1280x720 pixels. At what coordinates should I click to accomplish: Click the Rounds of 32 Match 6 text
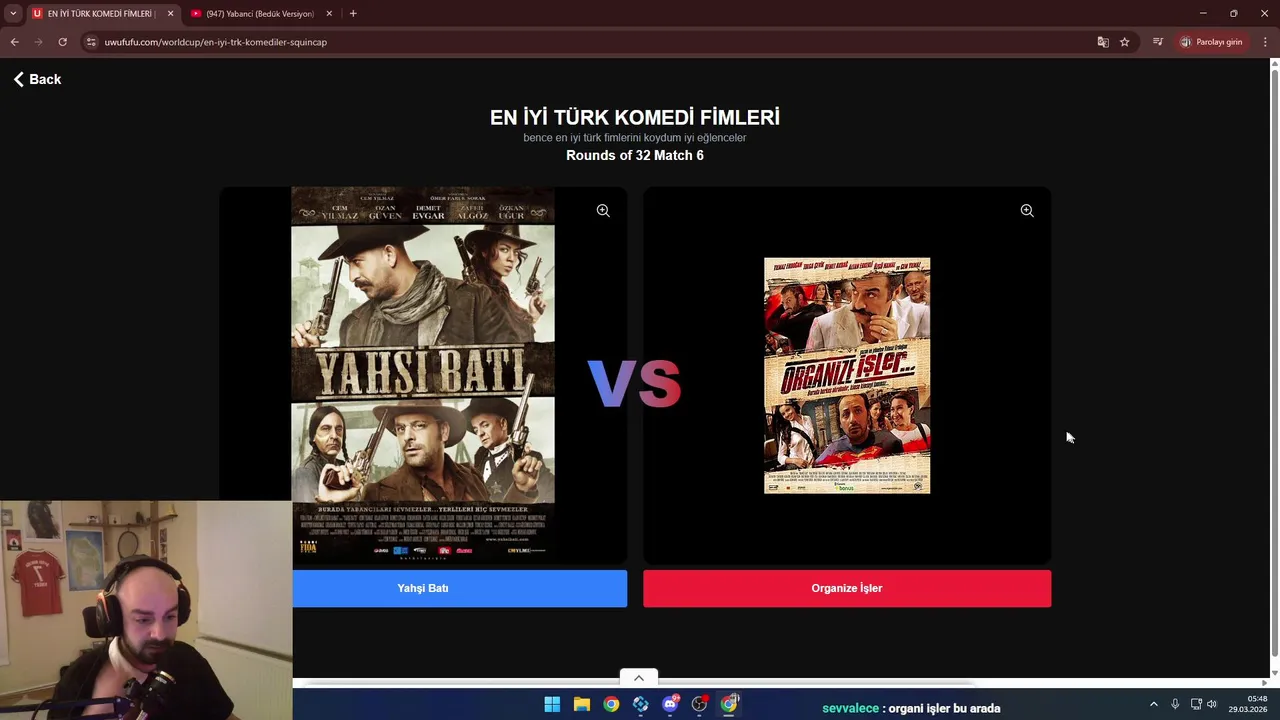point(635,155)
